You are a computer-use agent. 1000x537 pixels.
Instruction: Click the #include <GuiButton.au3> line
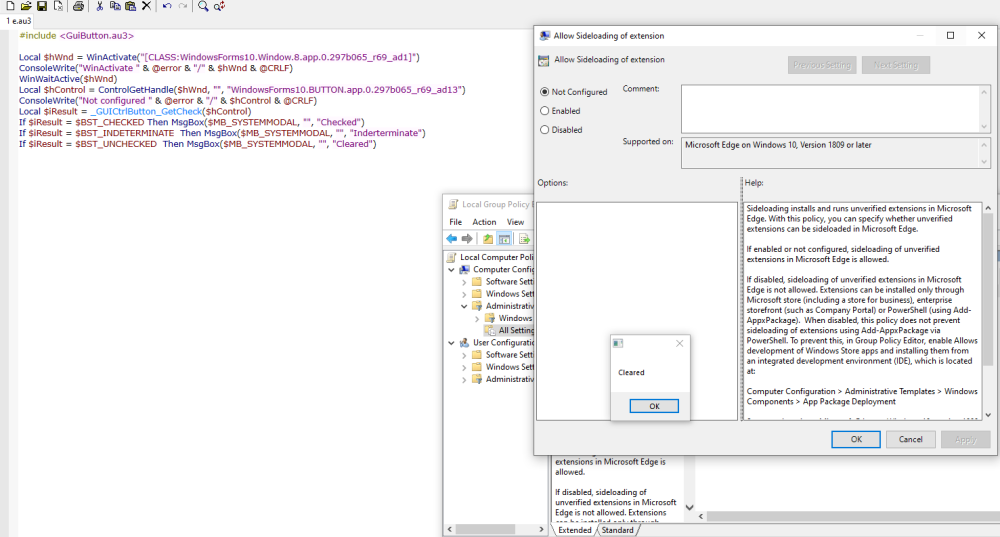[77, 36]
